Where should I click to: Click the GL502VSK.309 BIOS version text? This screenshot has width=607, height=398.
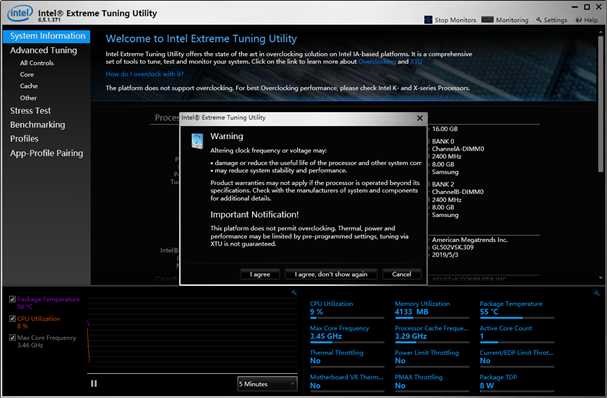tap(453, 247)
